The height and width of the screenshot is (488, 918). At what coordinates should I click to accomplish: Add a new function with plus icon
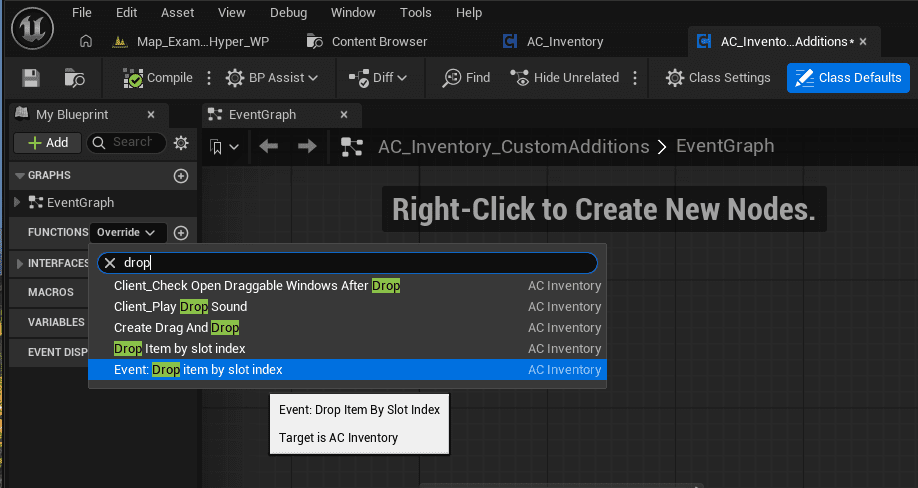[x=181, y=232]
